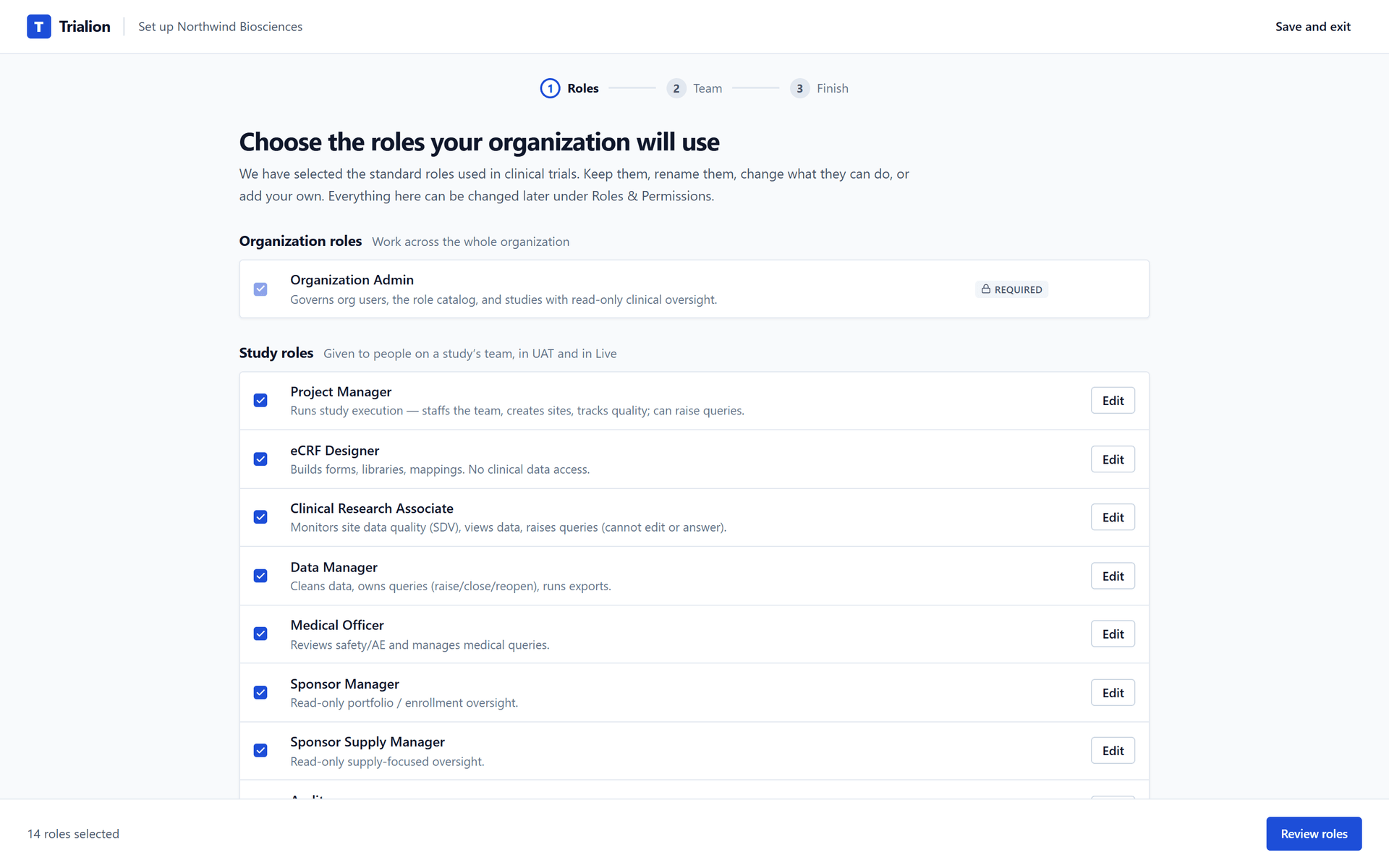Uncheck the Project Manager role
The width and height of the screenshot is (1389, 868).
click(260, 401)
